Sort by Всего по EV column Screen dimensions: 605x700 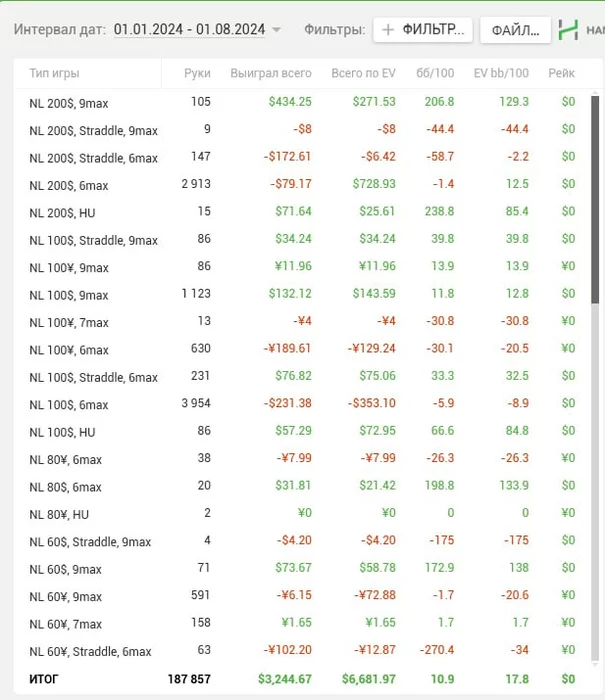click(363, 74)
